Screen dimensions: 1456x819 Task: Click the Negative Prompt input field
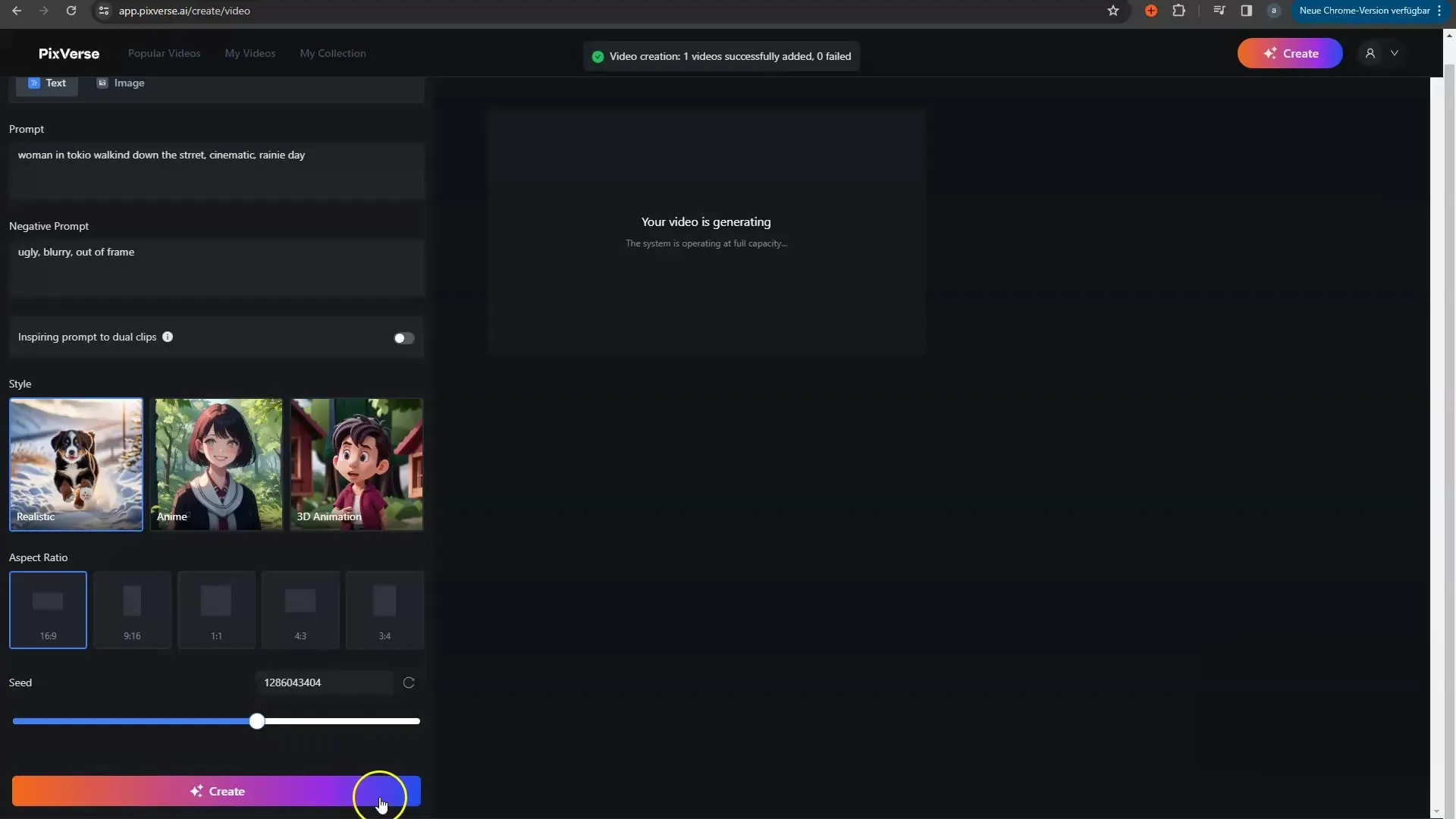(x=216, y=266)
